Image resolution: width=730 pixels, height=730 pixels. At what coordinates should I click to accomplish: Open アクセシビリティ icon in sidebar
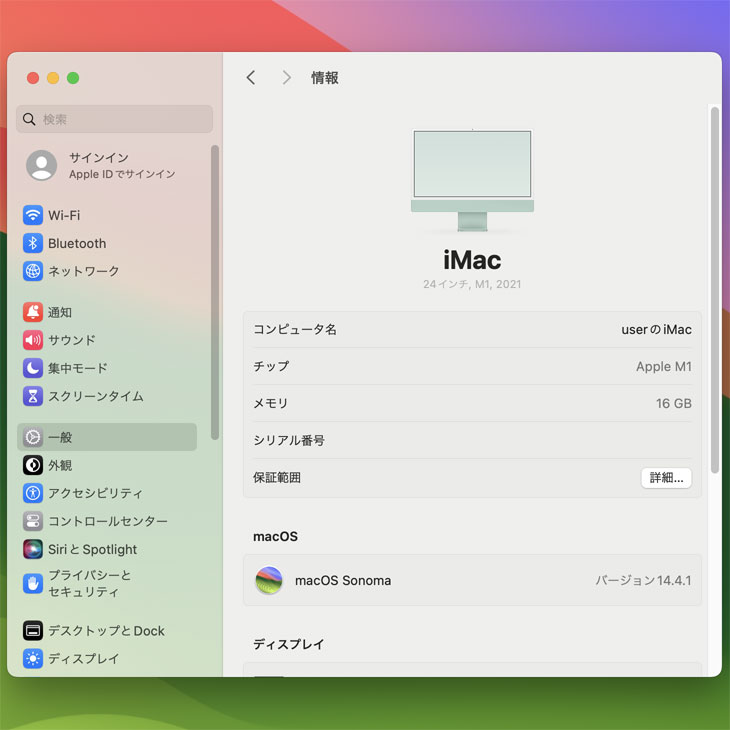33,493
